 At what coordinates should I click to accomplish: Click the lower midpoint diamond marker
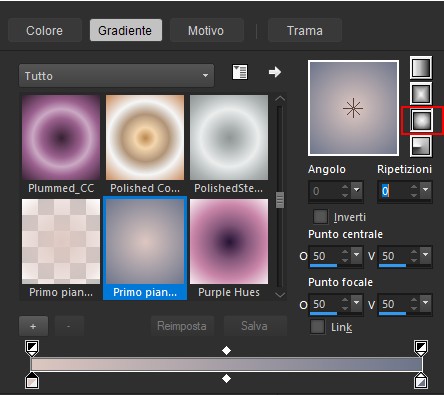click(226, 378)
